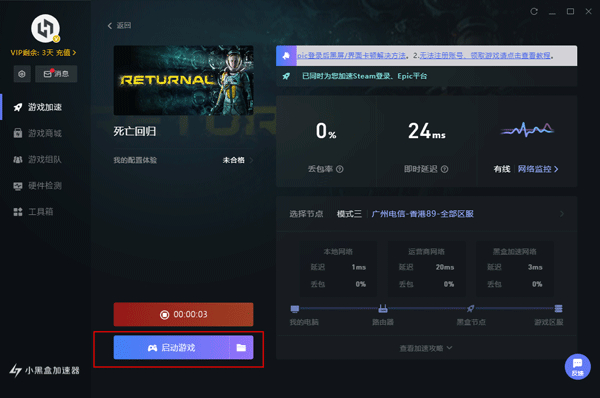The width and height of the screenshot is (600, 398).
Task: Open node selection 广州电信-香港89 row
Action: (427, 214)
